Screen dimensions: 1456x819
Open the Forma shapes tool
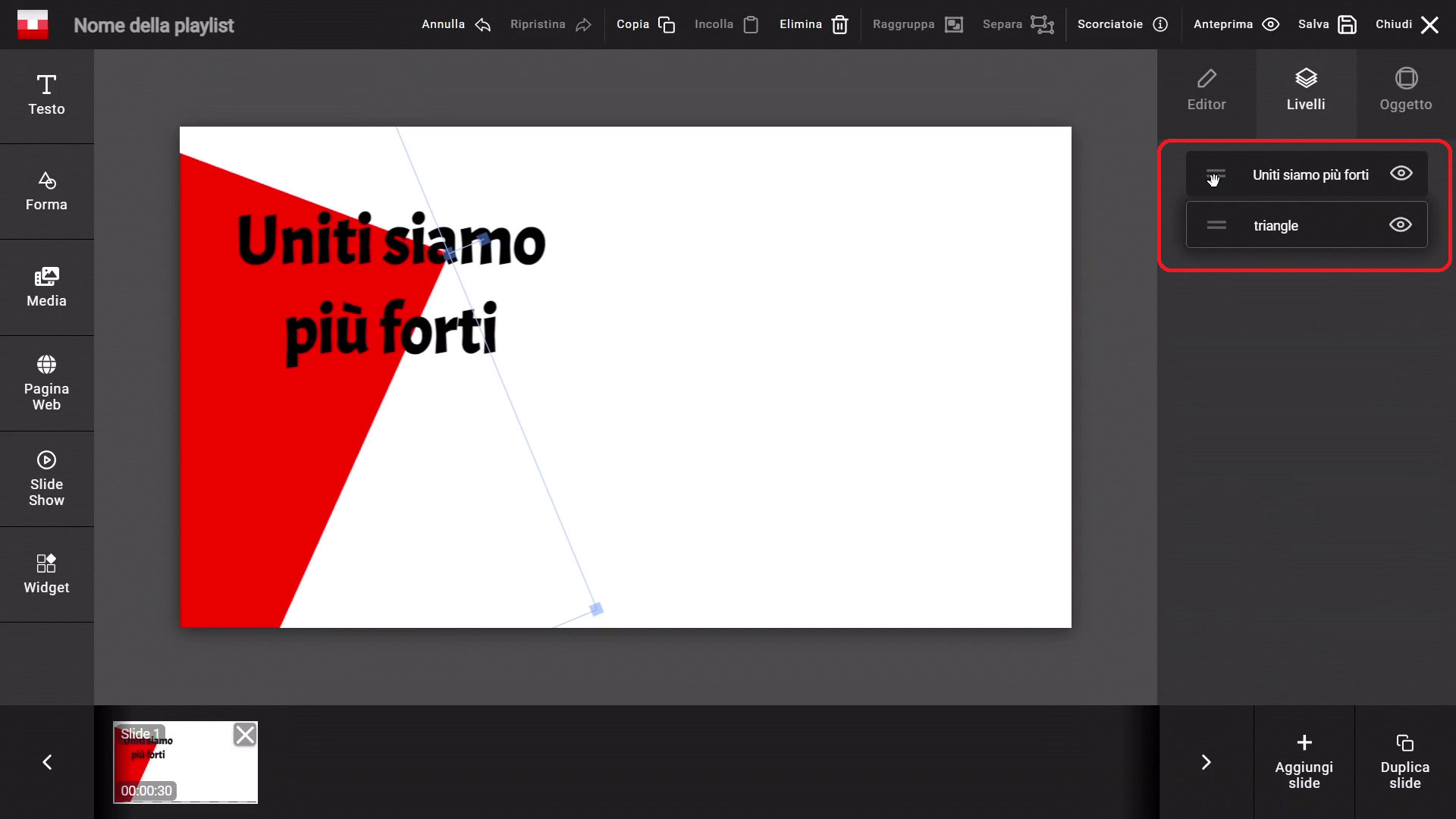46,191
